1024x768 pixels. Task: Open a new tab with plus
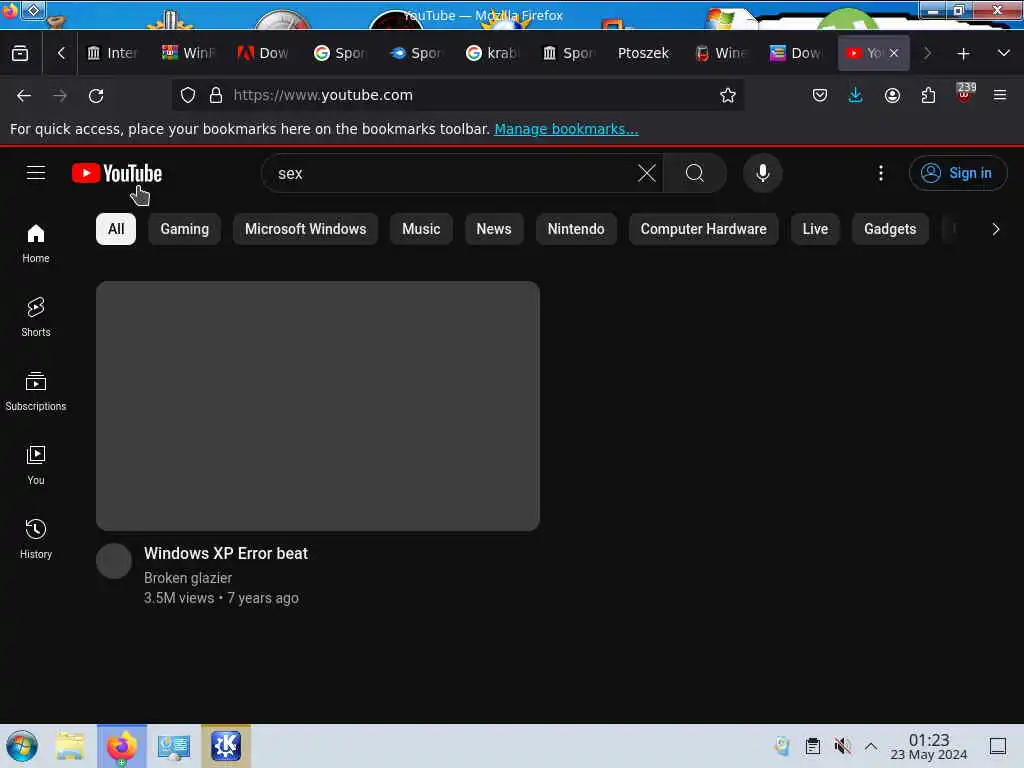[963, 54]
